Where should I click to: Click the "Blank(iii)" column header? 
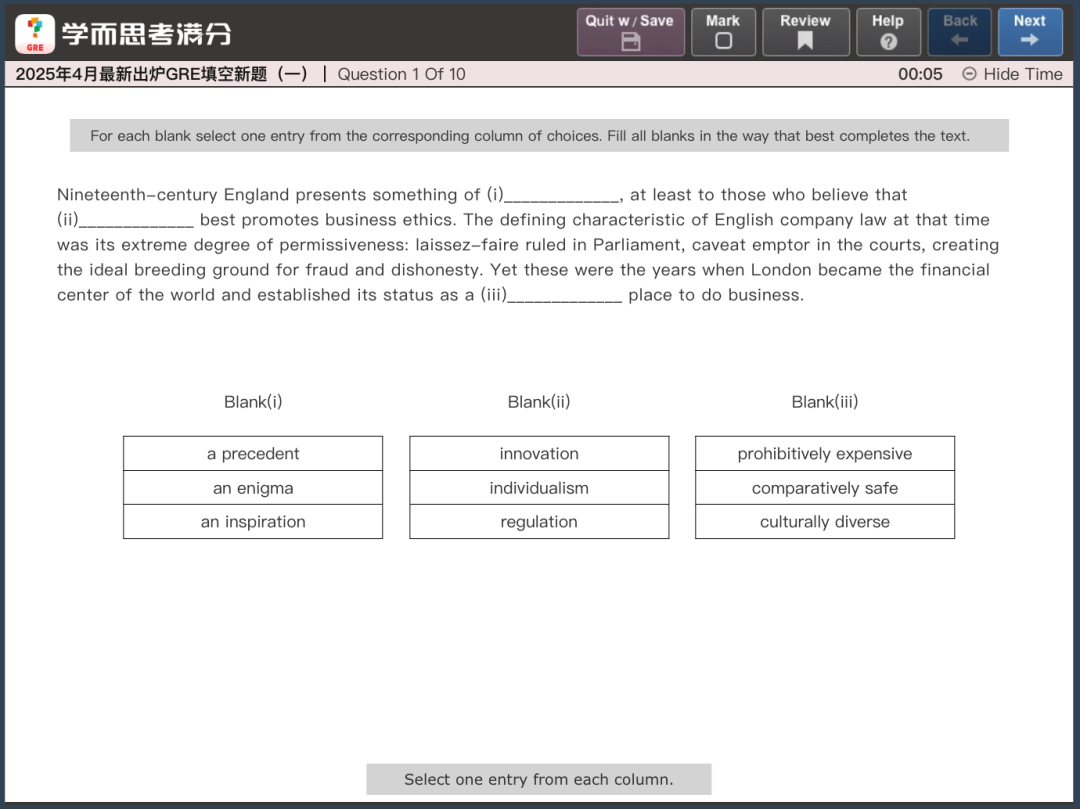click(x=824, y=401)
